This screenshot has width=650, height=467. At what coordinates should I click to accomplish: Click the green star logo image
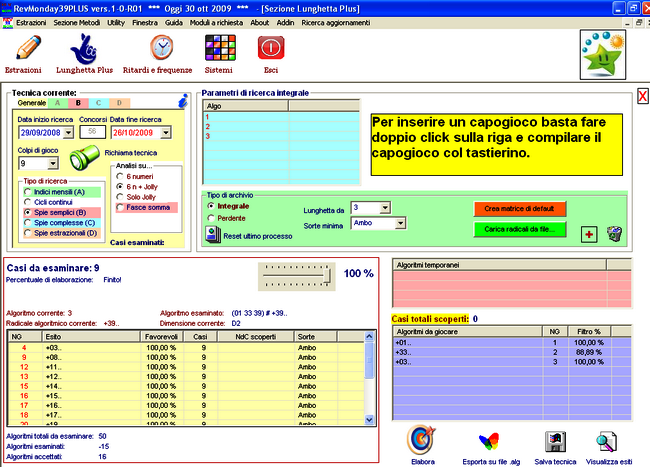[x=602, y=54]
